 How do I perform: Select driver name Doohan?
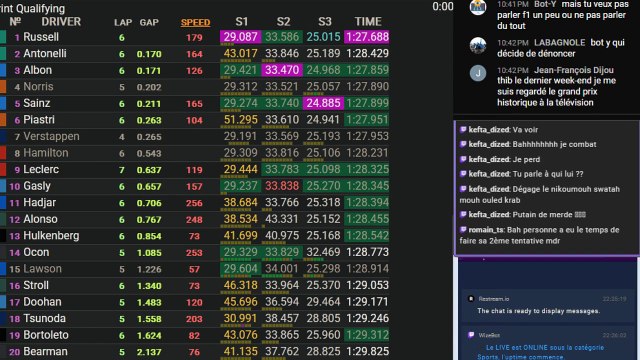[42, 302]
